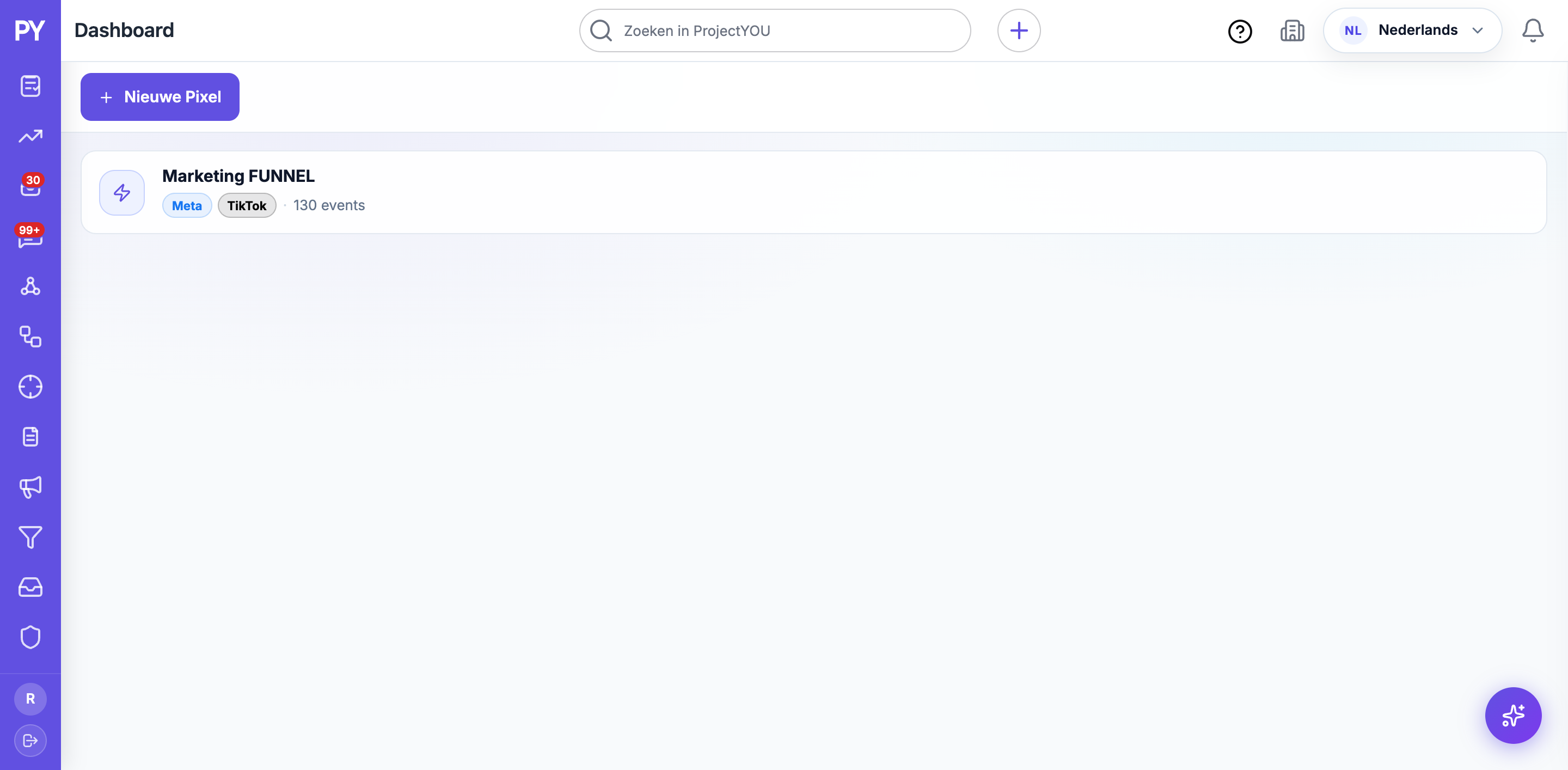Launch the AI sparkle assistant button
This screenshot has height=770, width=1568.
click(1513, 715)
